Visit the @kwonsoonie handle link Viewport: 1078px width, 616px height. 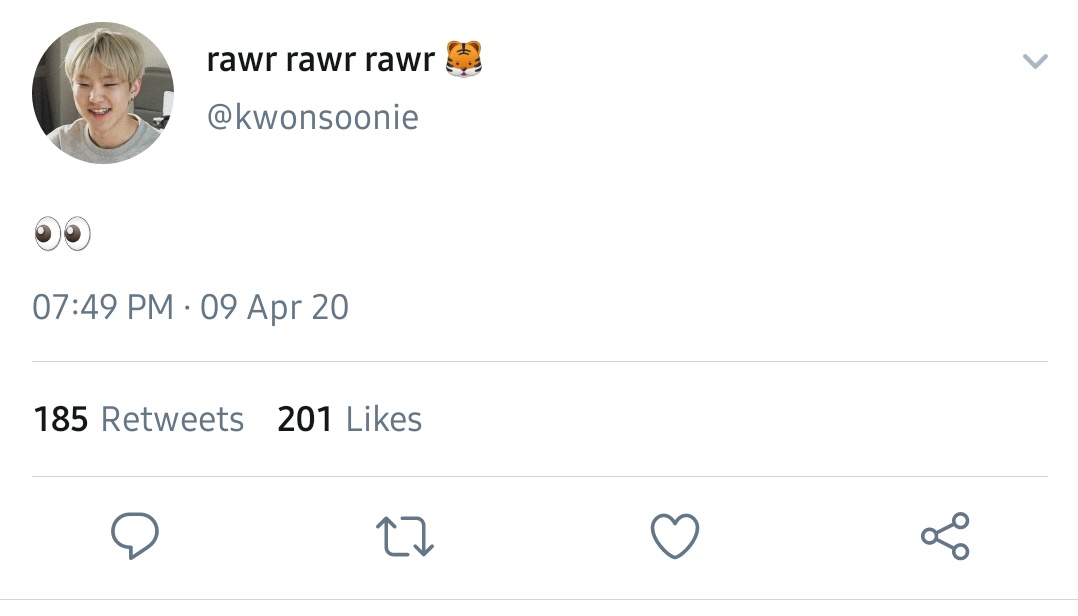[313, 117]
